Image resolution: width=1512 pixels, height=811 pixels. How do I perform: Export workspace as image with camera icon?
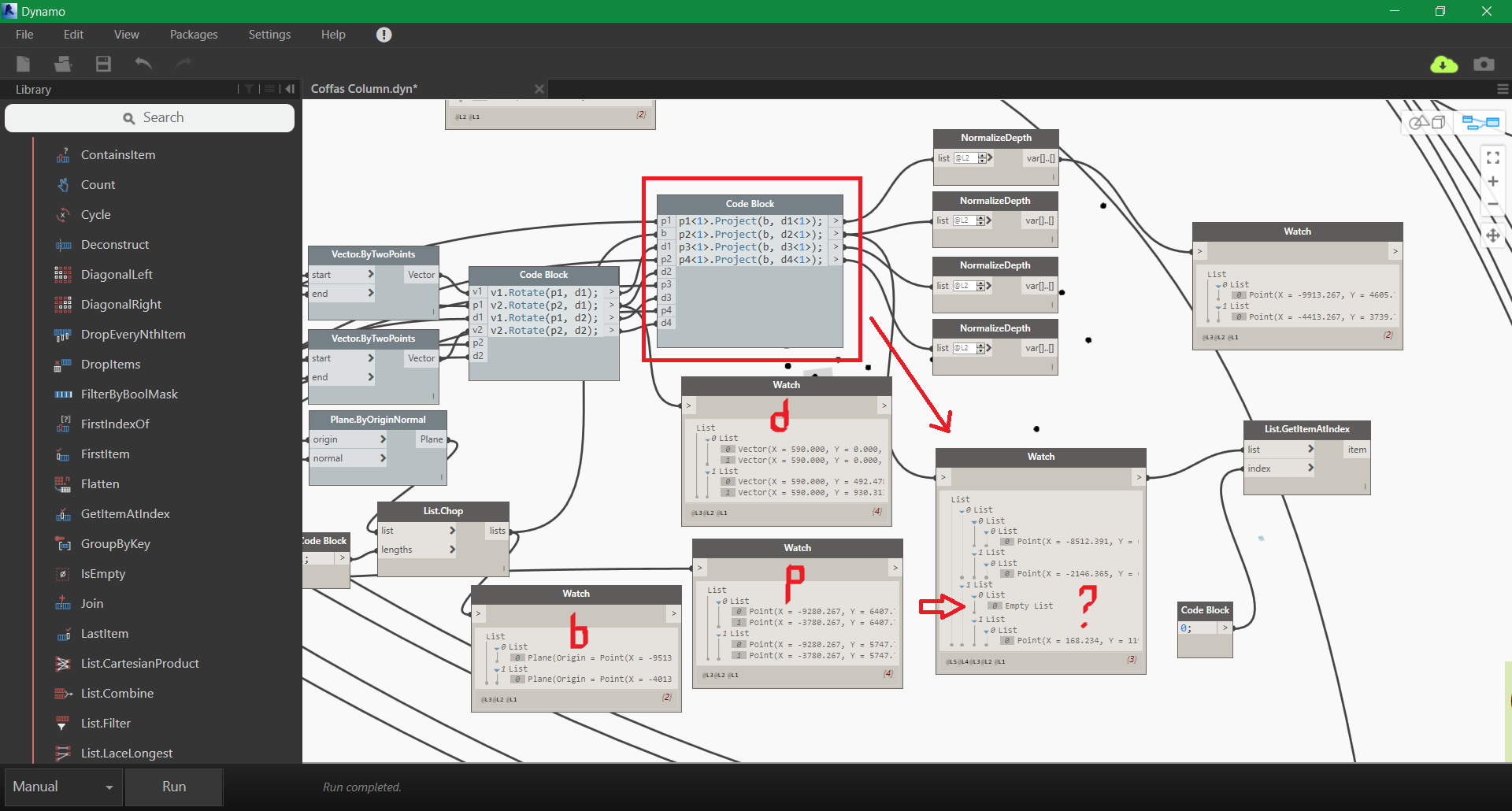coord(1484,64)
